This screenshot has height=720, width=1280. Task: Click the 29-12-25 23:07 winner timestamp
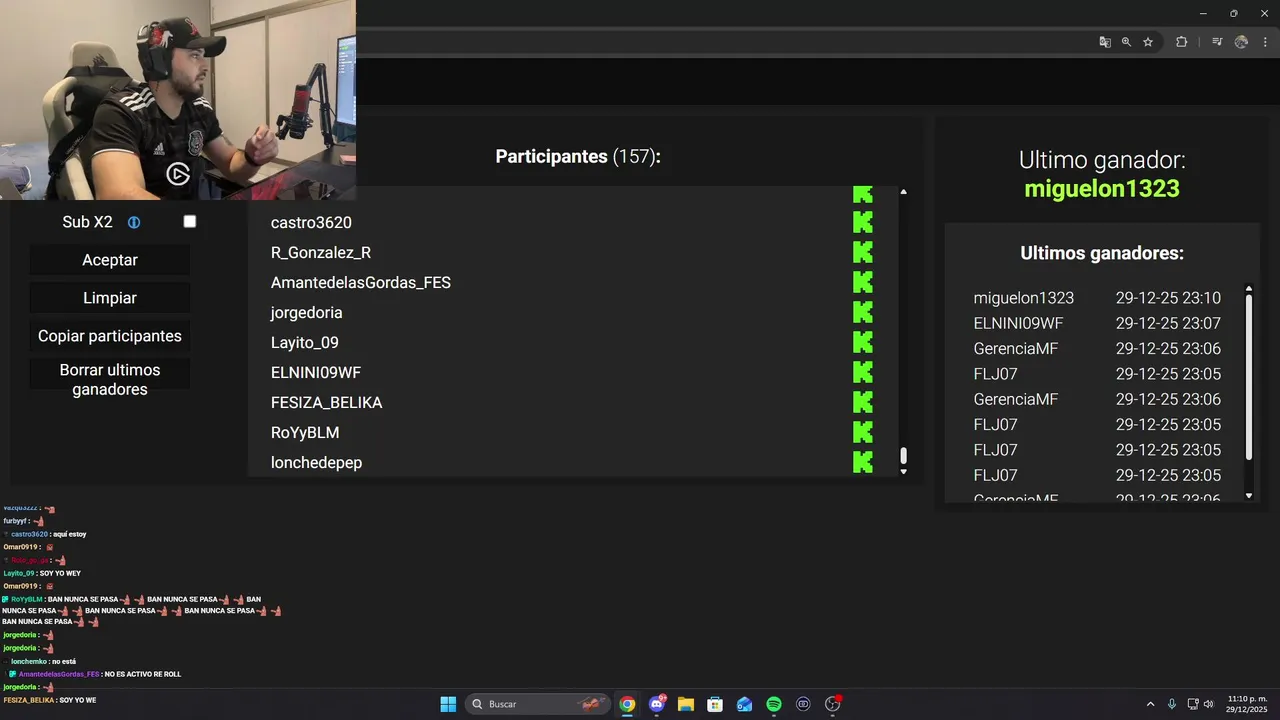tap(1168, 323)
